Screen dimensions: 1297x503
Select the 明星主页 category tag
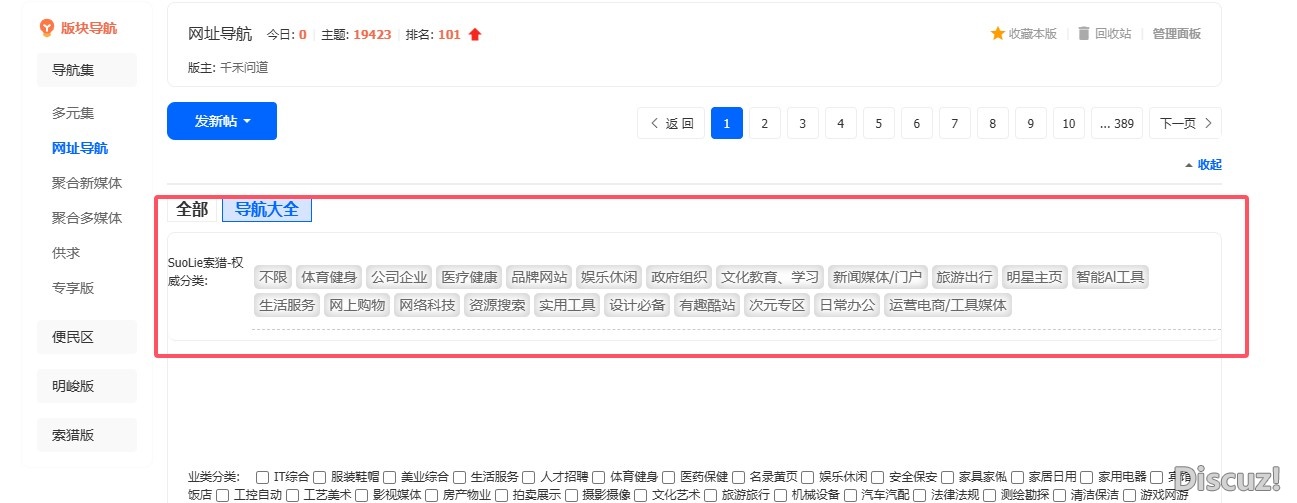1035,277
